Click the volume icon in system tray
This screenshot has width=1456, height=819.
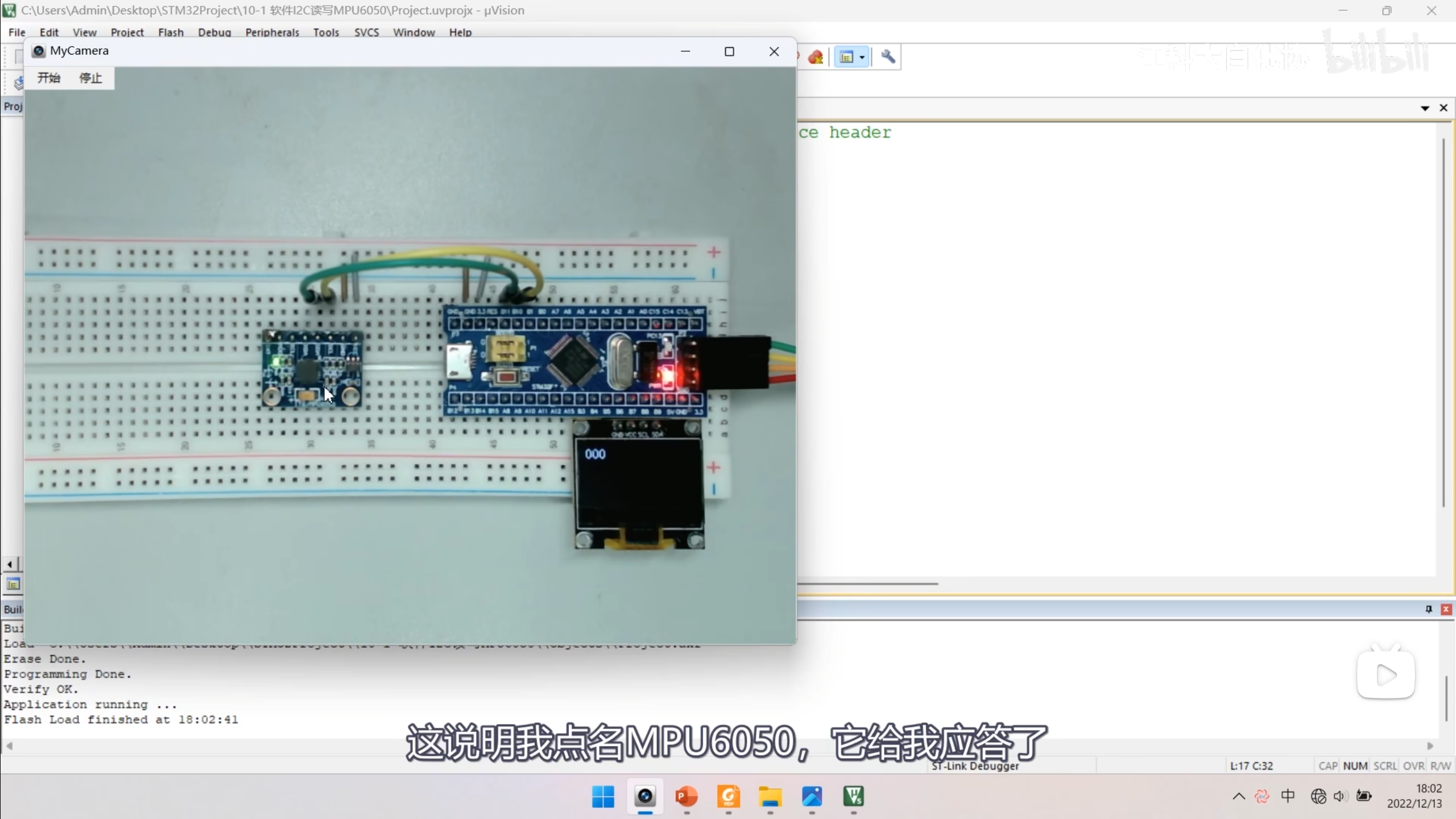pyautogui.click(x=1340, y=796)
